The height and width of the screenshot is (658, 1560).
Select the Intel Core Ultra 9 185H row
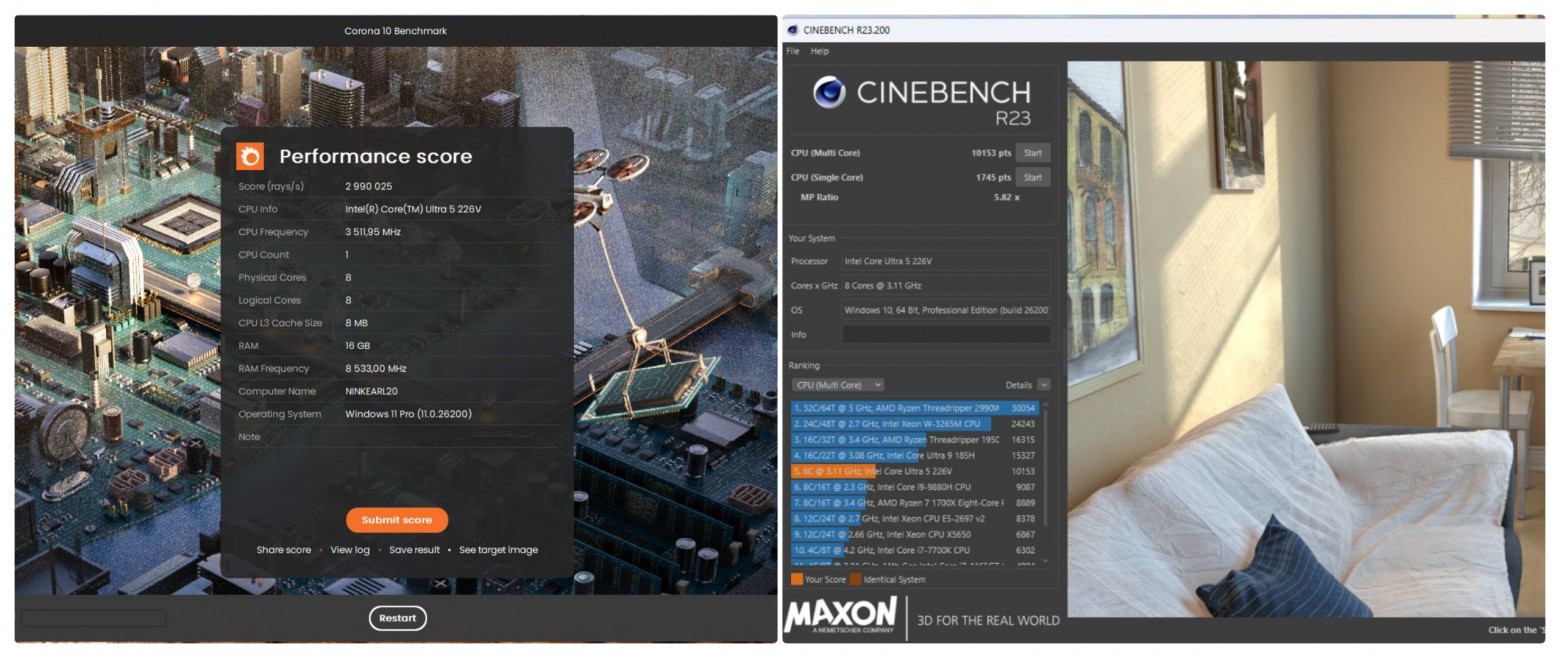(915, 455)
